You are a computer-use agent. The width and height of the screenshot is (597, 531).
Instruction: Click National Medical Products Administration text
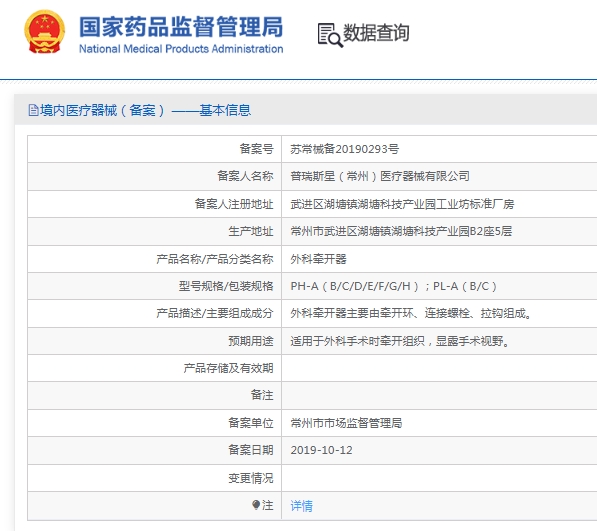(x=181, y=49)
